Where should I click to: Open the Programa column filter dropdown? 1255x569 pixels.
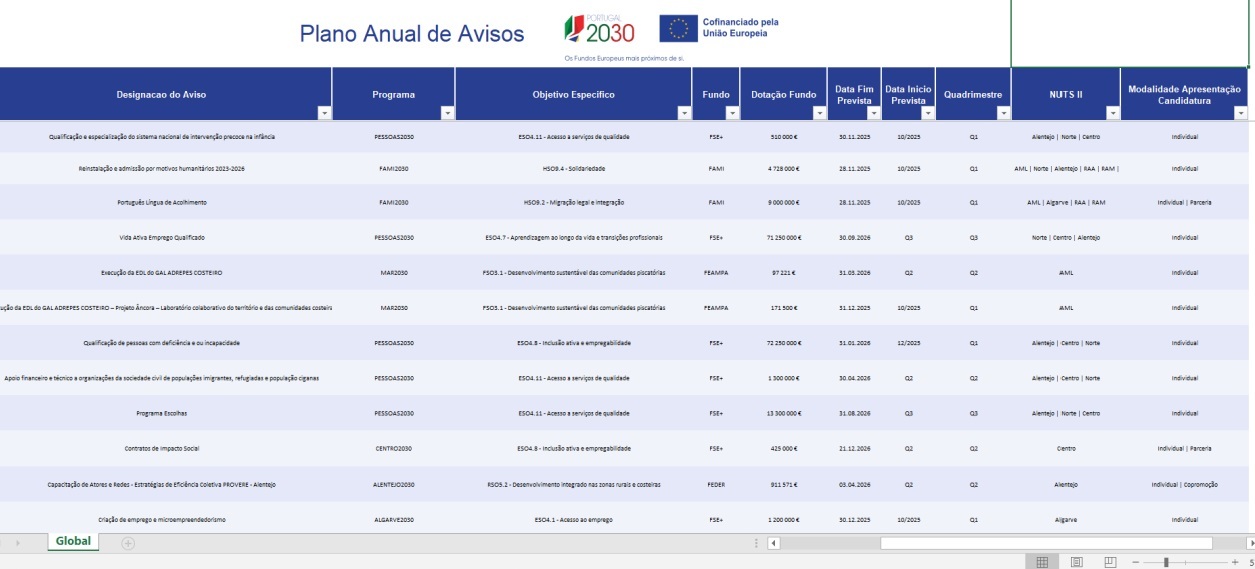[447, 113]
